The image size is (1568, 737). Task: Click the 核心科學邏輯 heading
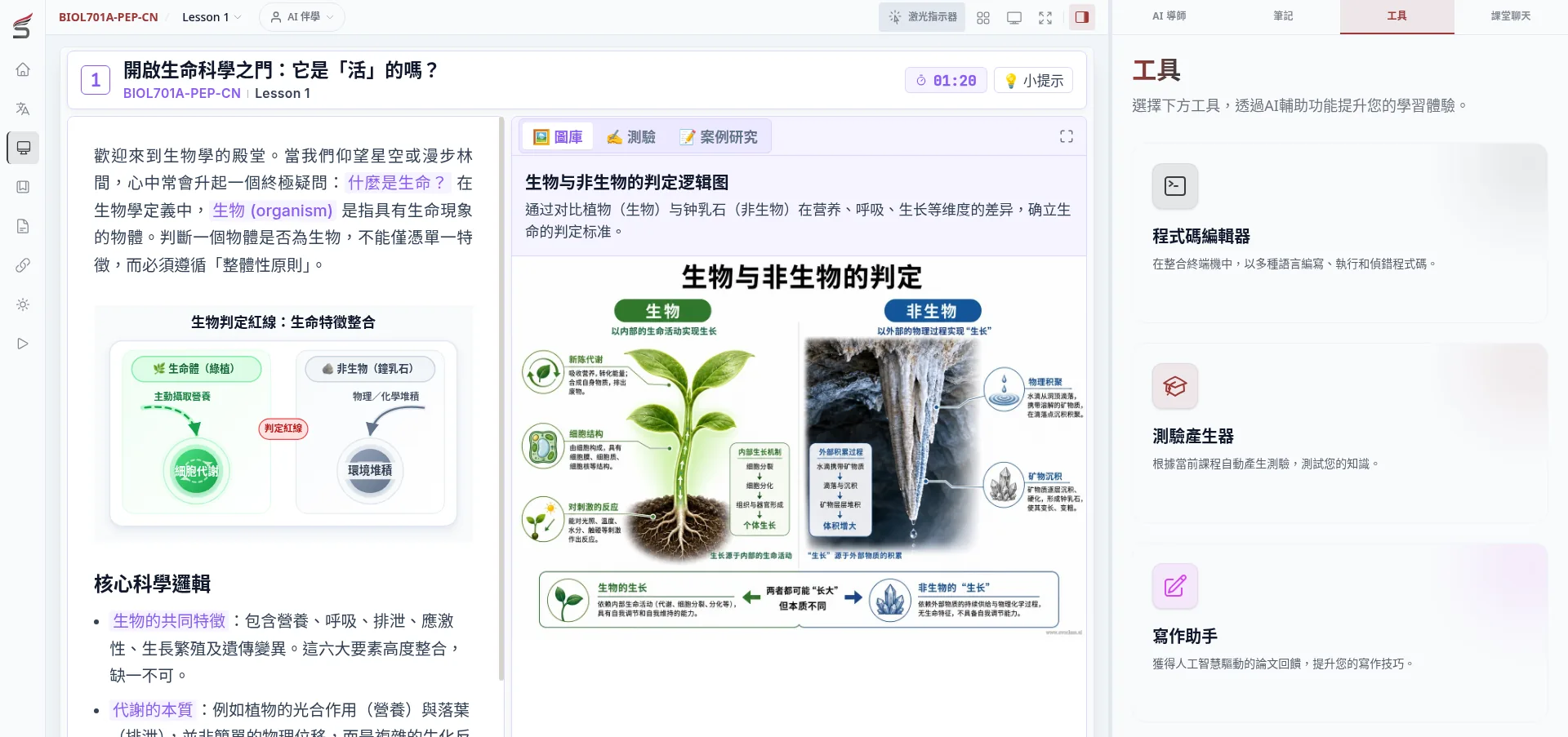tap(153, 584)
